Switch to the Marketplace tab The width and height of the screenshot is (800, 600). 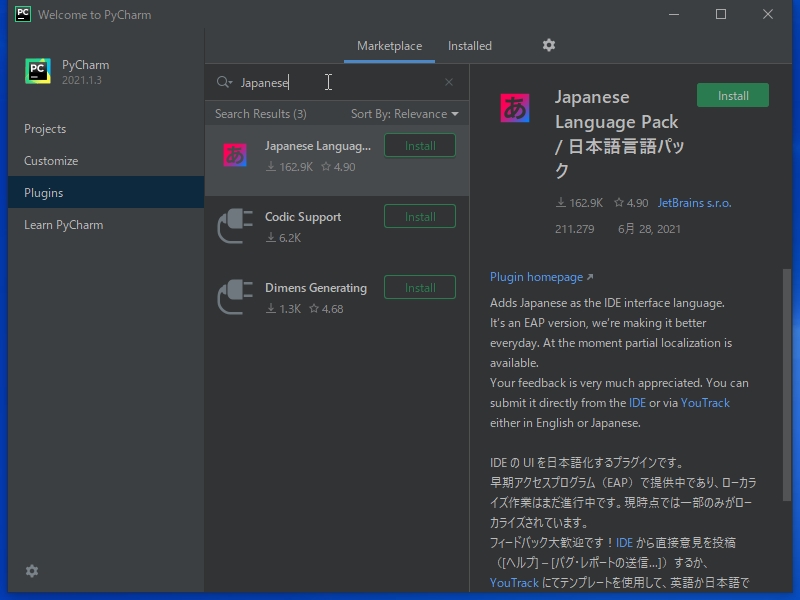(x=389, y=46)
